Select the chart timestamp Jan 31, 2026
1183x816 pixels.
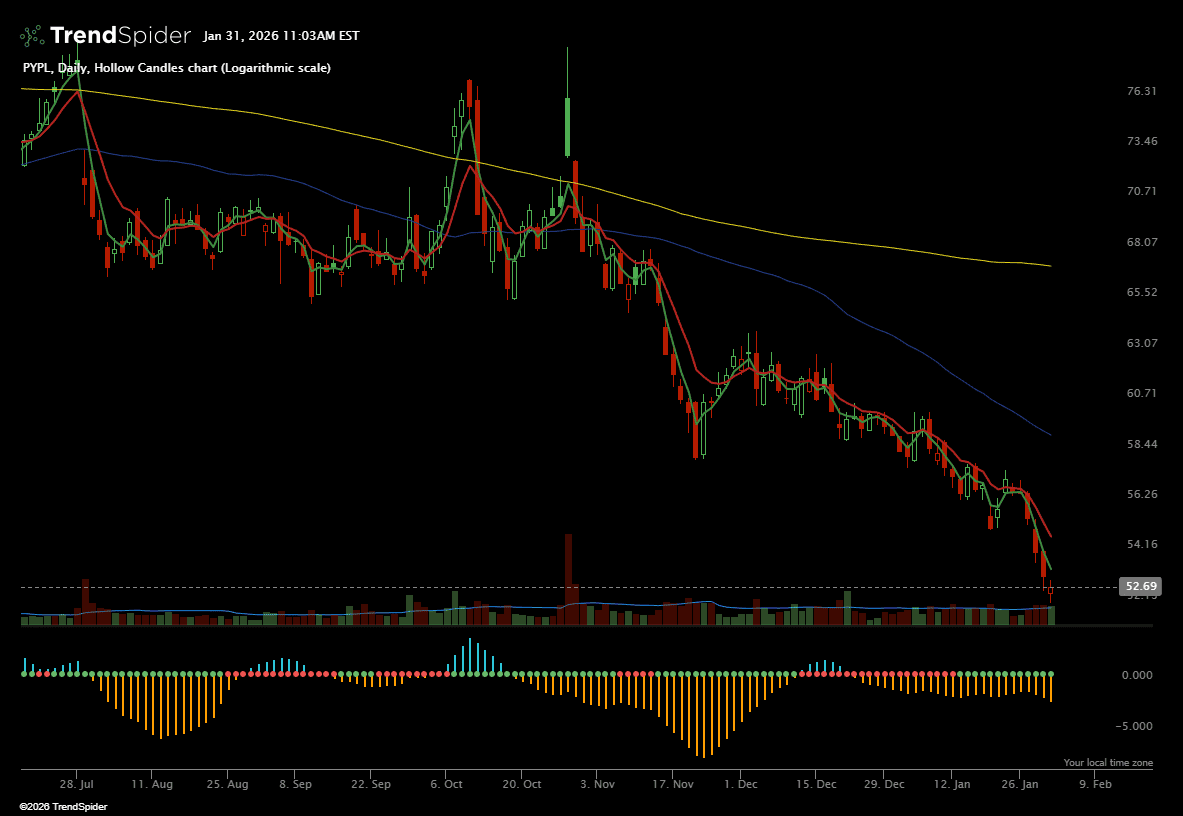point(281,36)
